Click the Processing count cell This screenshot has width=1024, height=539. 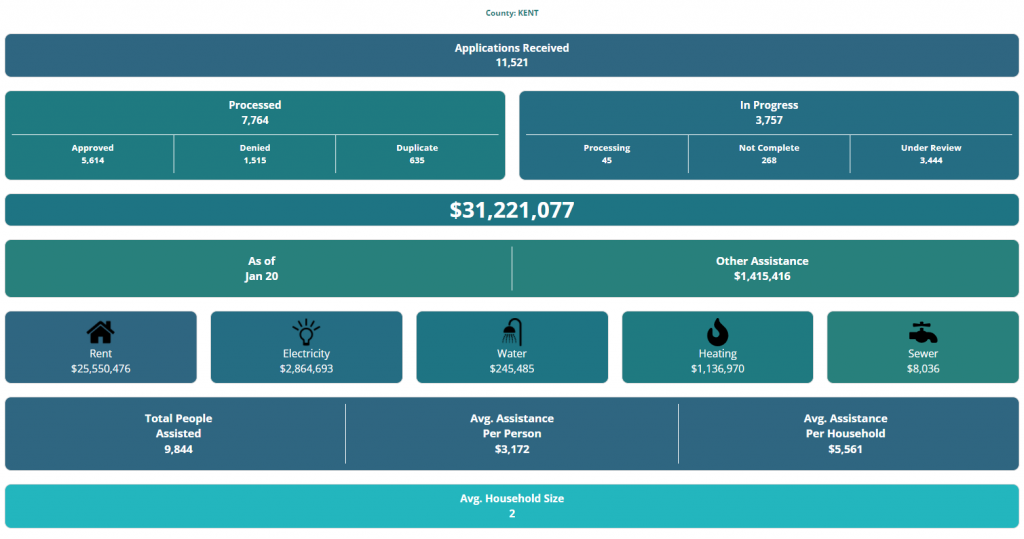tap(607, 154)
